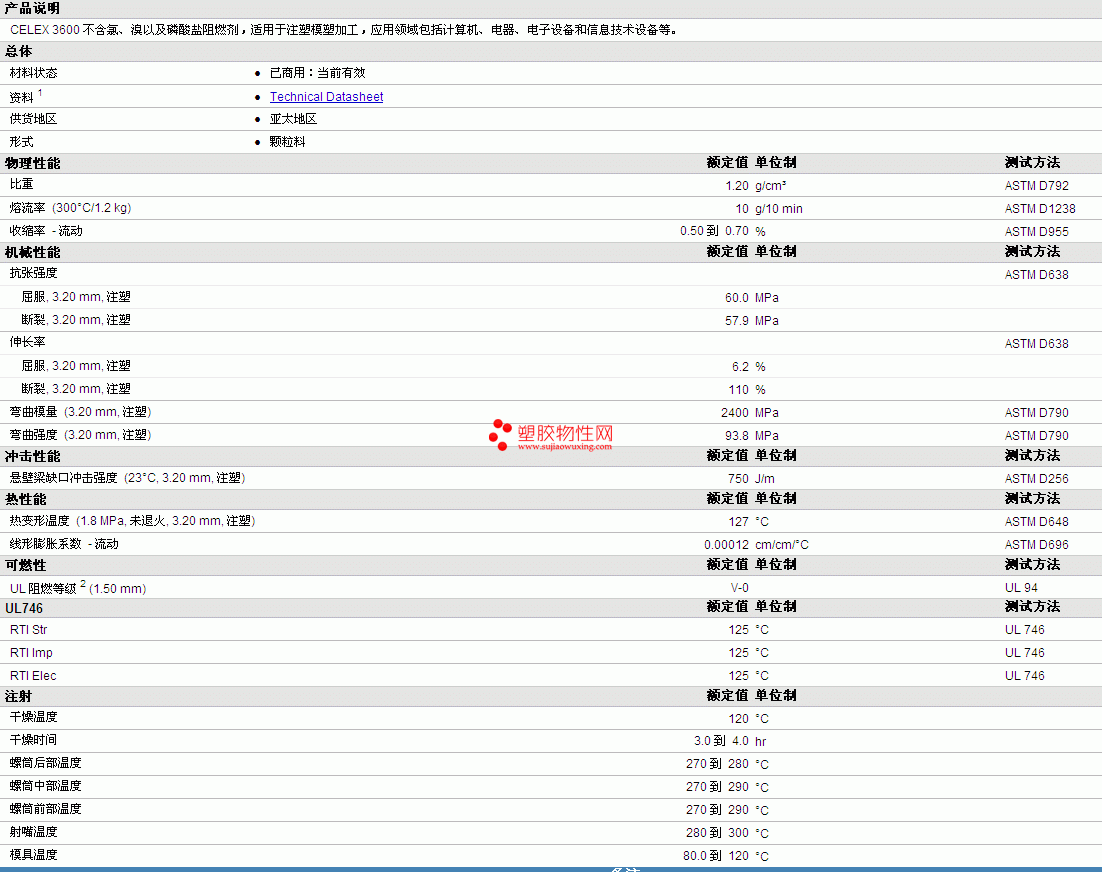1102x872 pixels.
Task: Select the 线形膨胀系数 value 0.00012
Action: [x=727, y=545]
